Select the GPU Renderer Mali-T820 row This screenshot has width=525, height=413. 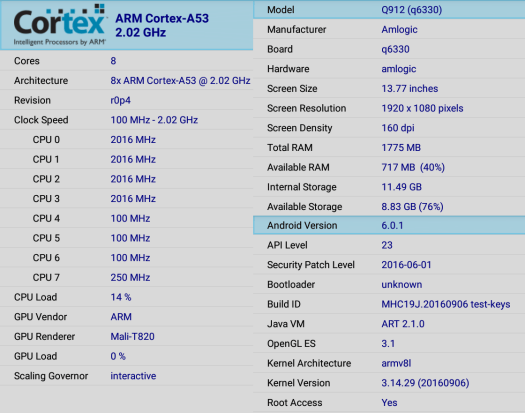(x=127, y=337)
